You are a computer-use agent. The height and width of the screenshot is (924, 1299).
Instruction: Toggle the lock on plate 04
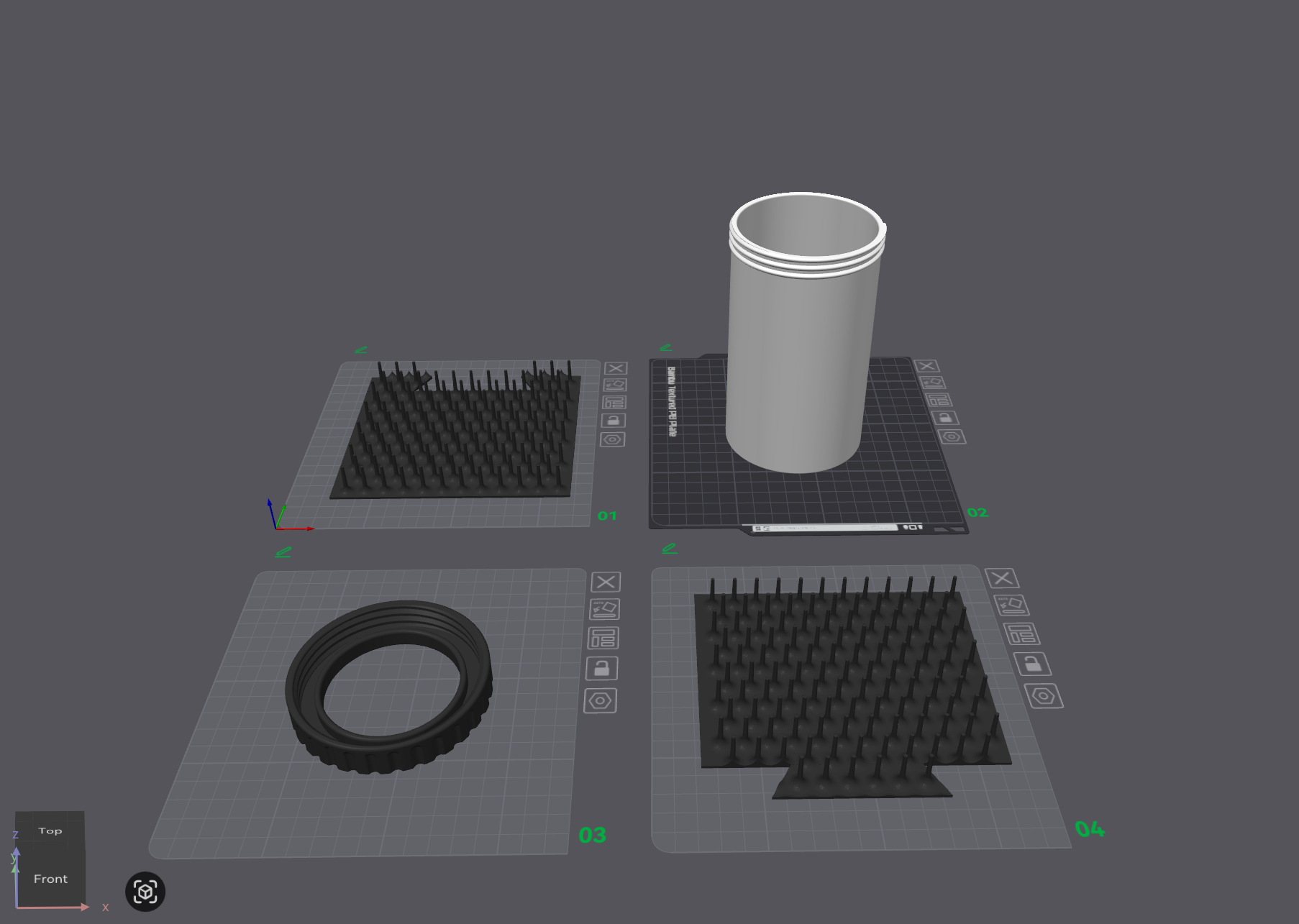click(x=1033, y=664)
